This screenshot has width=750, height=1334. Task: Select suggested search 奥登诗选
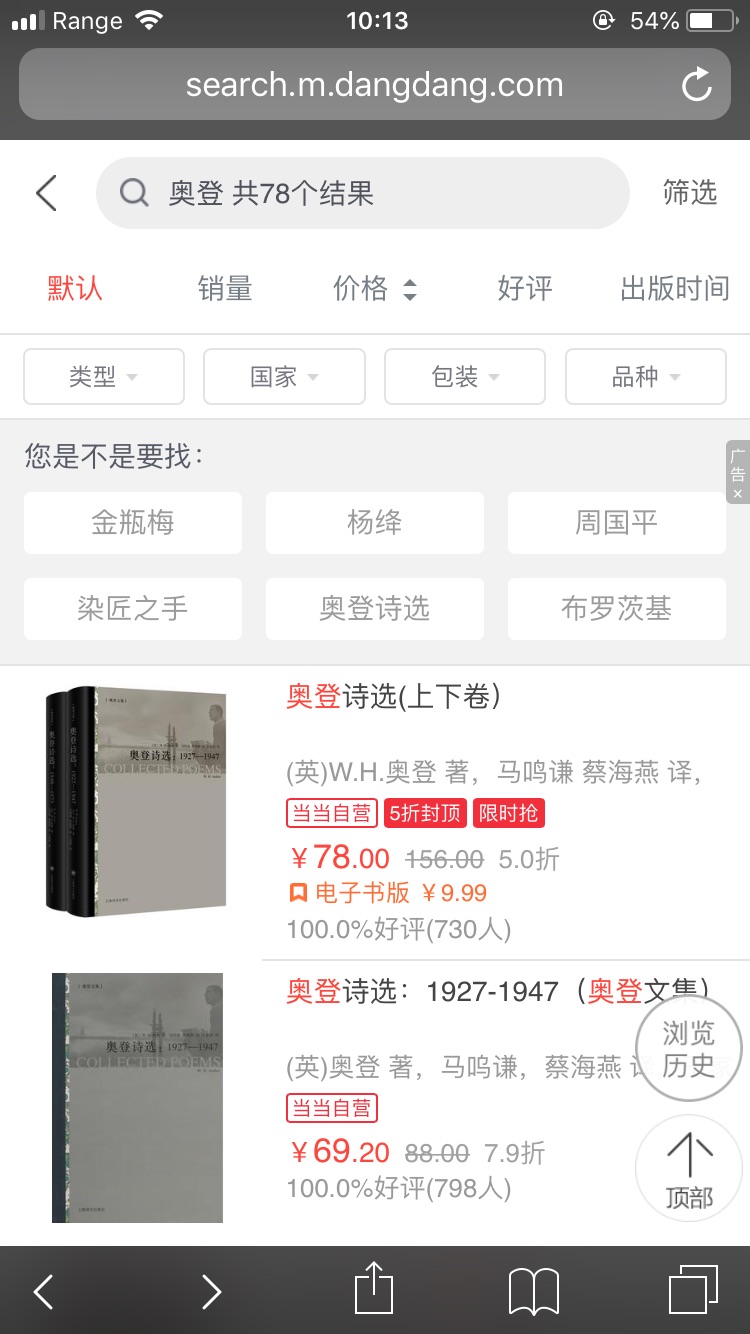click(x=375, y=608)
